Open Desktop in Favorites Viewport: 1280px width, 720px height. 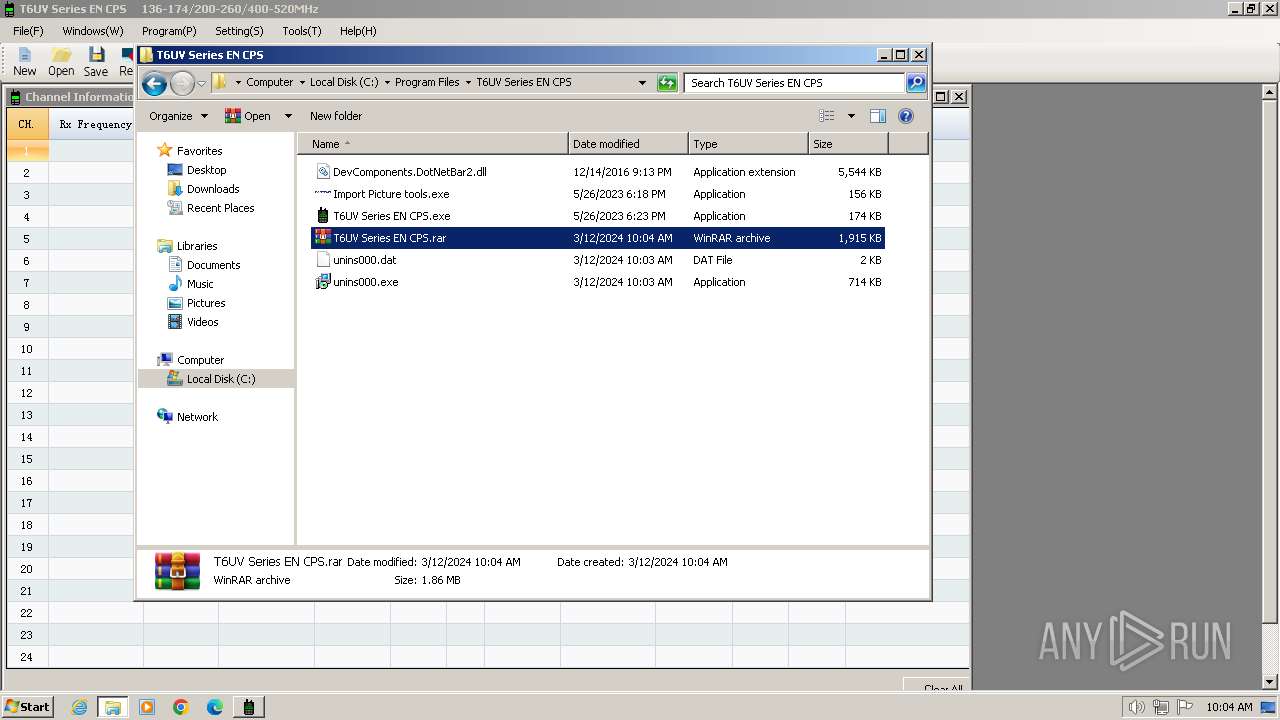[x=206, y=170]
